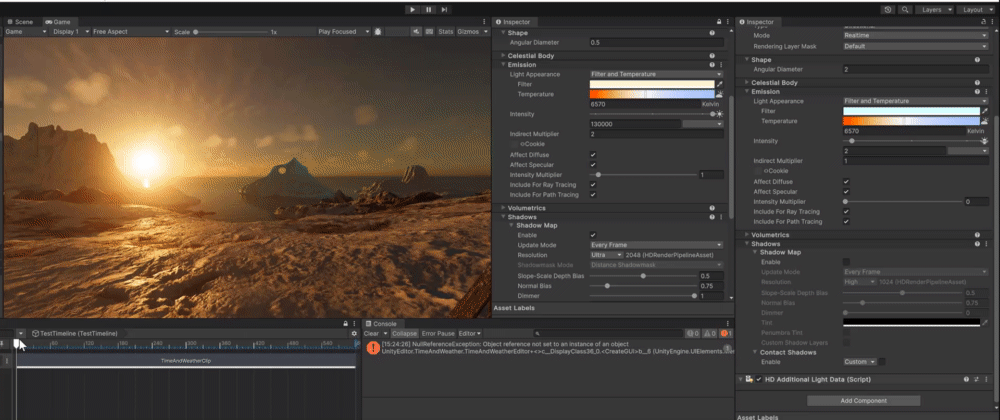Toggle the mute audio icon in Game view
Viewport: 1000px width, 420px height.
tap(416, 31)
